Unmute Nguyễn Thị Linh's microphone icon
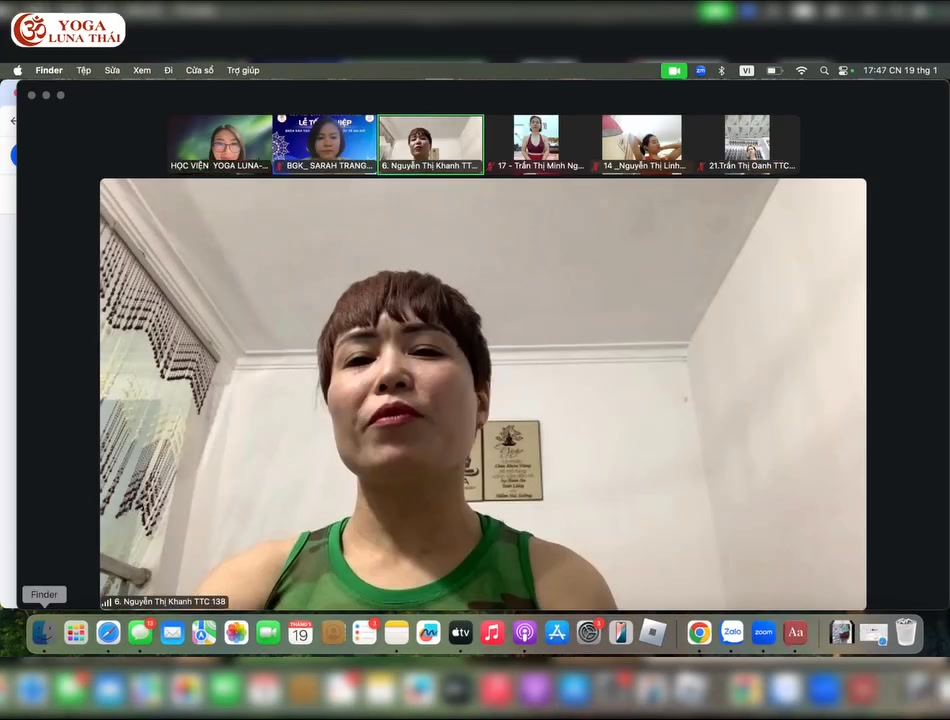Image resolution: width=950 pixels, height=720 pixels. [594, 164]
